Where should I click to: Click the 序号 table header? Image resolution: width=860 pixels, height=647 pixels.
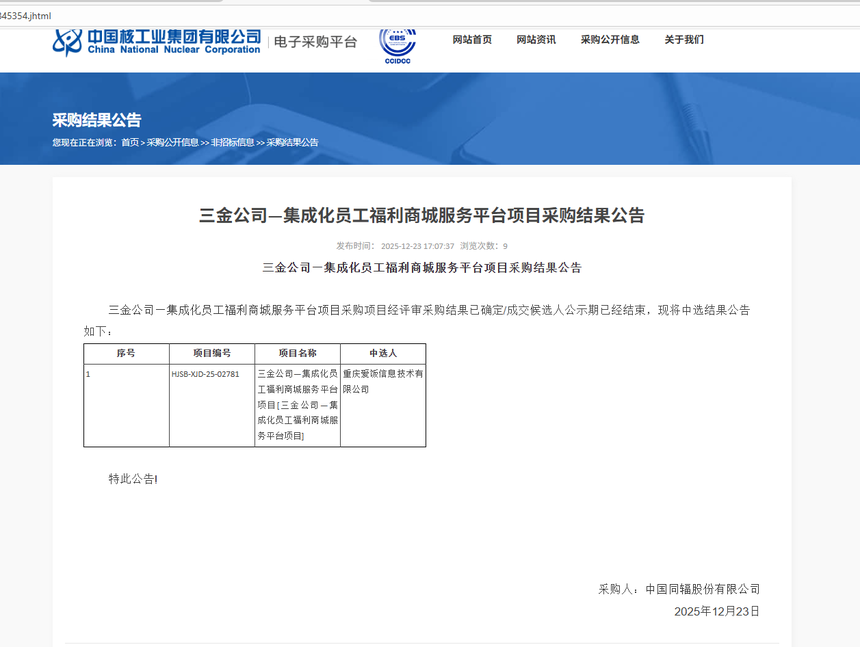(x=126, y=354)
